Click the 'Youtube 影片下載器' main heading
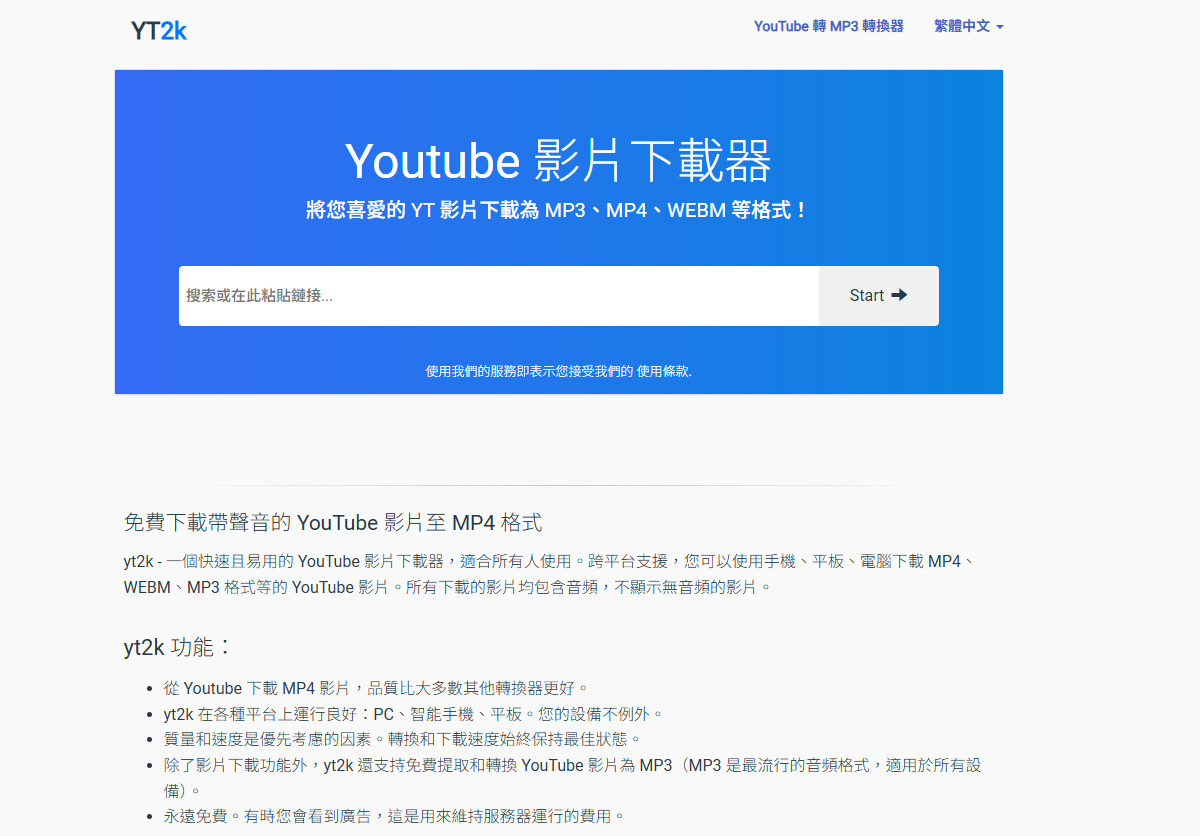This screenshot has height=836, width=1200. (558, 160)
